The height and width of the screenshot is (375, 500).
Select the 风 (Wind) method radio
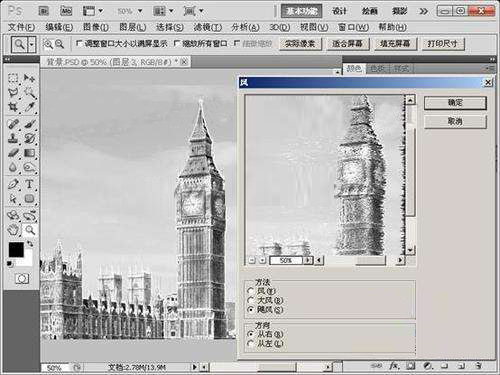[251, 291]
